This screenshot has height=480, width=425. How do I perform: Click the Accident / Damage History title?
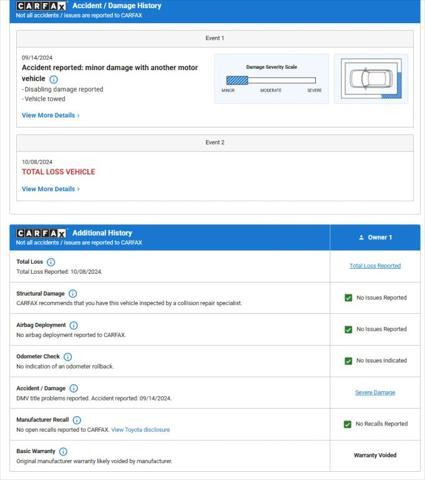coord(117,6)
